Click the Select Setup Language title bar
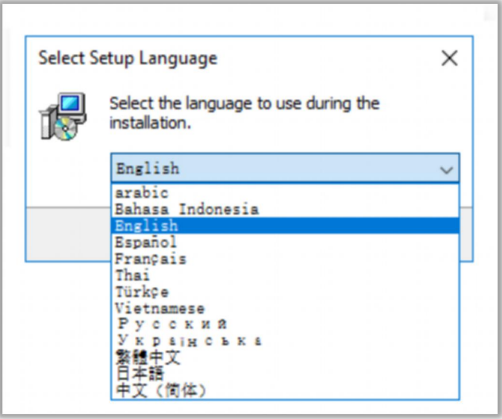The width and height of the screenshot is (502, 419). (233, 58)
